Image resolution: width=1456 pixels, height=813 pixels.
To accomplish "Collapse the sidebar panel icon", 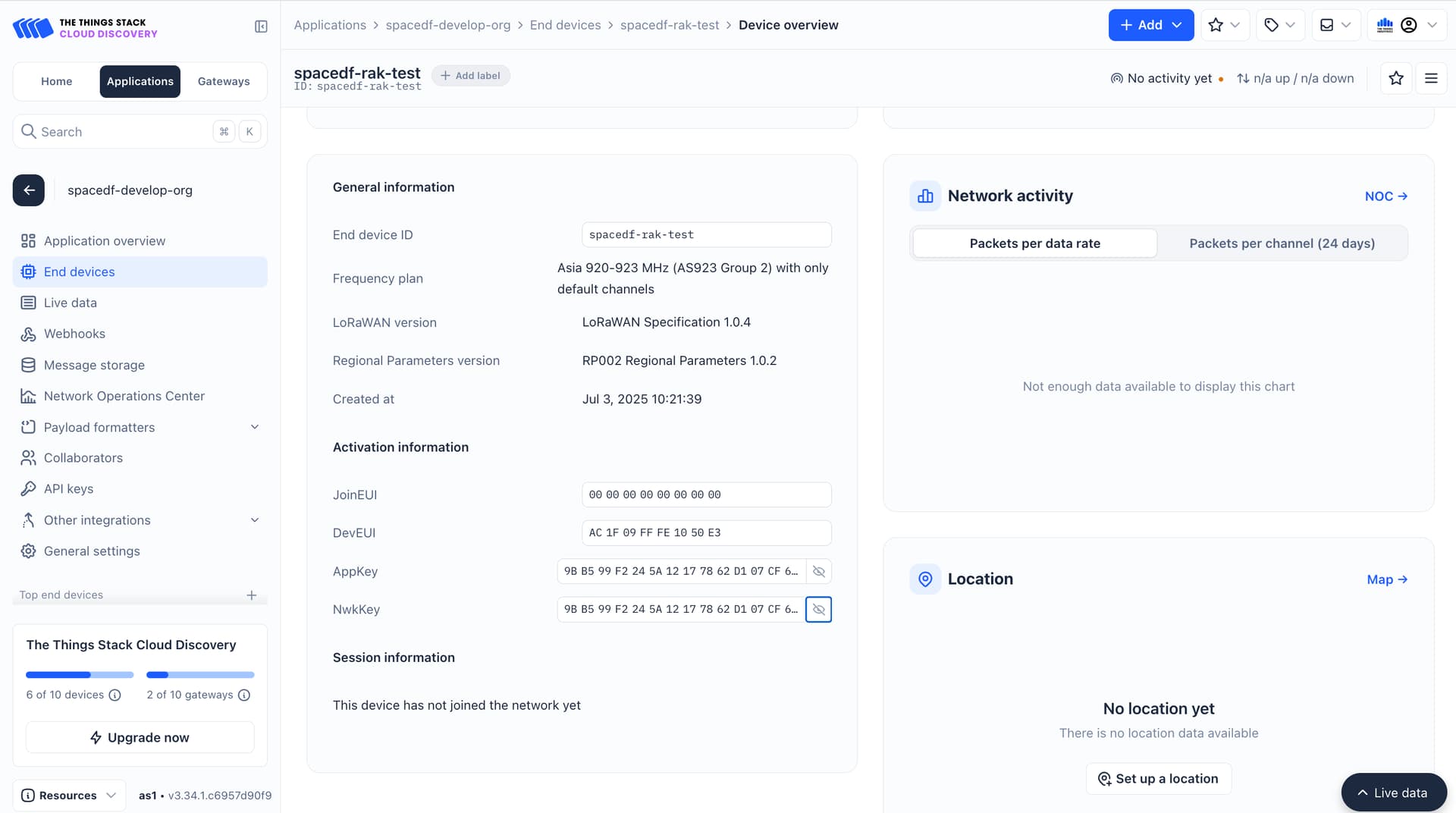I will coord(261,27).
